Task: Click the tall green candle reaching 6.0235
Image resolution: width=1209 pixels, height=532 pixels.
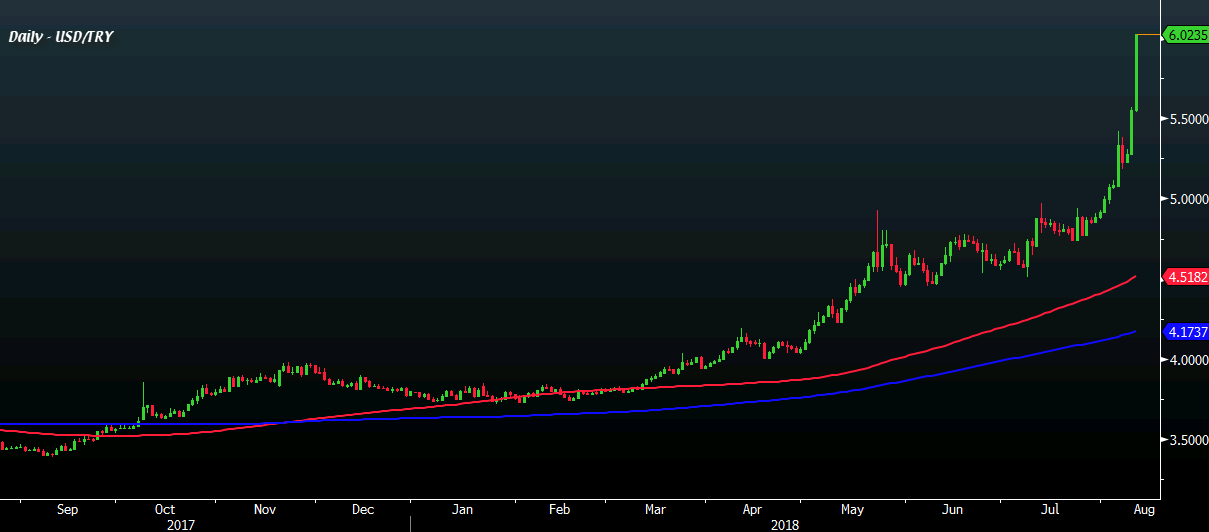Action: coord(1137,72)
